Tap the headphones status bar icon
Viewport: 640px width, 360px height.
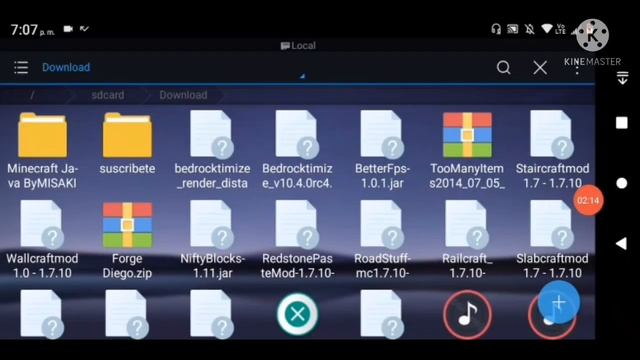point(496,29)
